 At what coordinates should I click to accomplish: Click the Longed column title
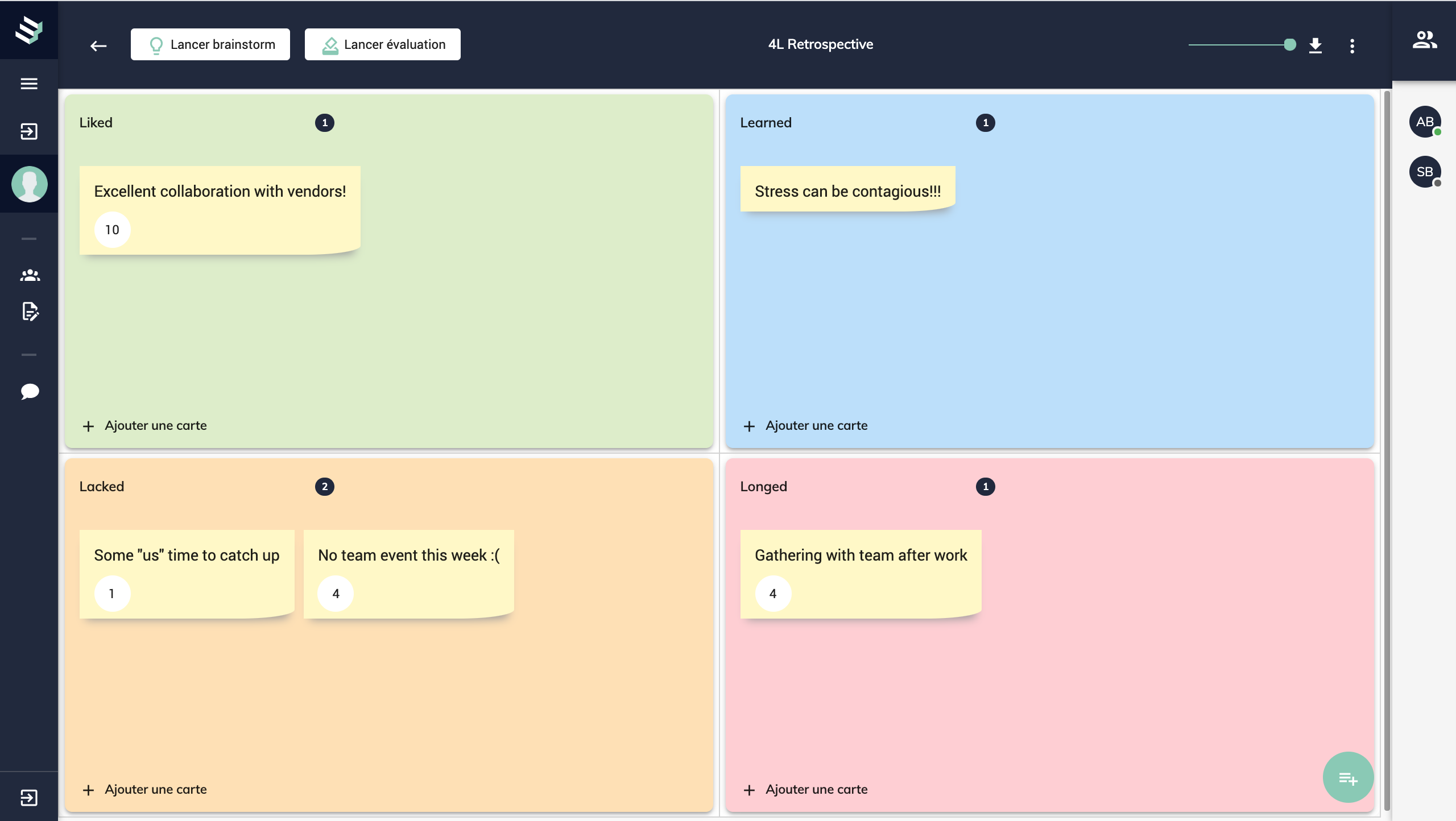(763, 487)
